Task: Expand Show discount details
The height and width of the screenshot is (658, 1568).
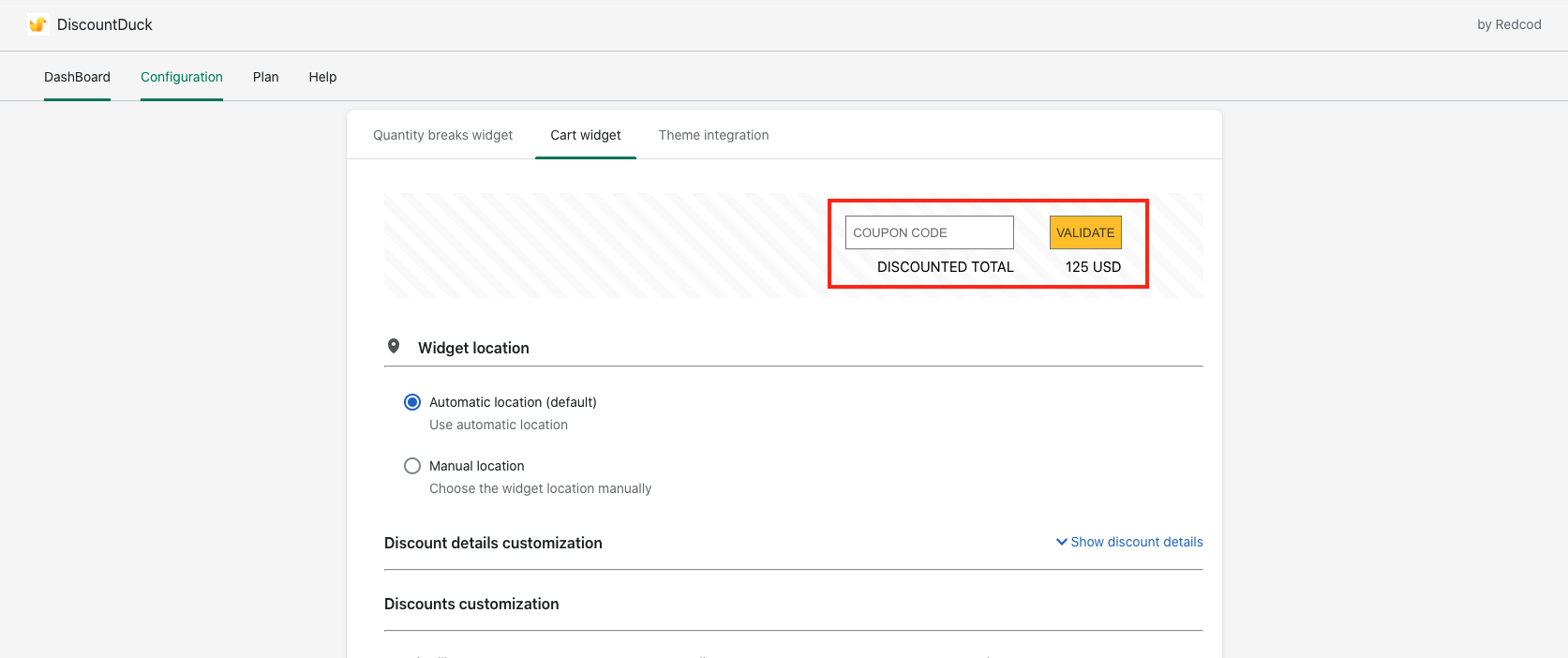Action: pos(1136,542)
